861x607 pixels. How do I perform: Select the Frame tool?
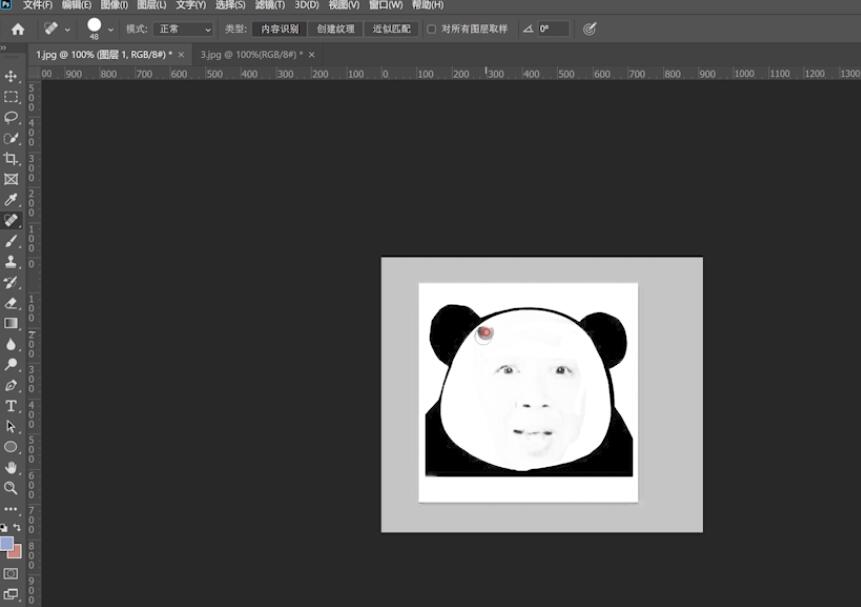10,179
